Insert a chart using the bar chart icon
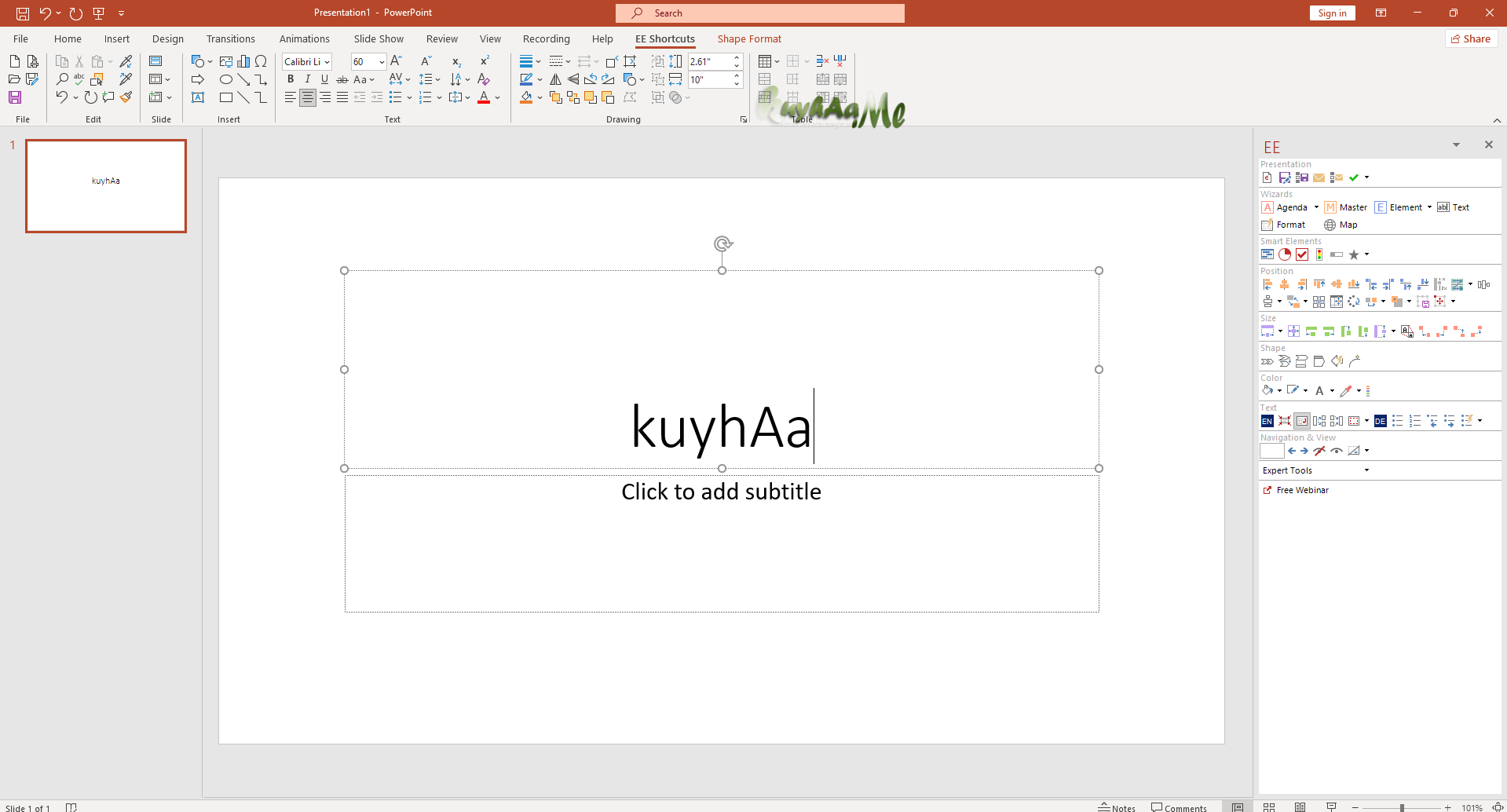The image size is (1507, 812). 243,61
